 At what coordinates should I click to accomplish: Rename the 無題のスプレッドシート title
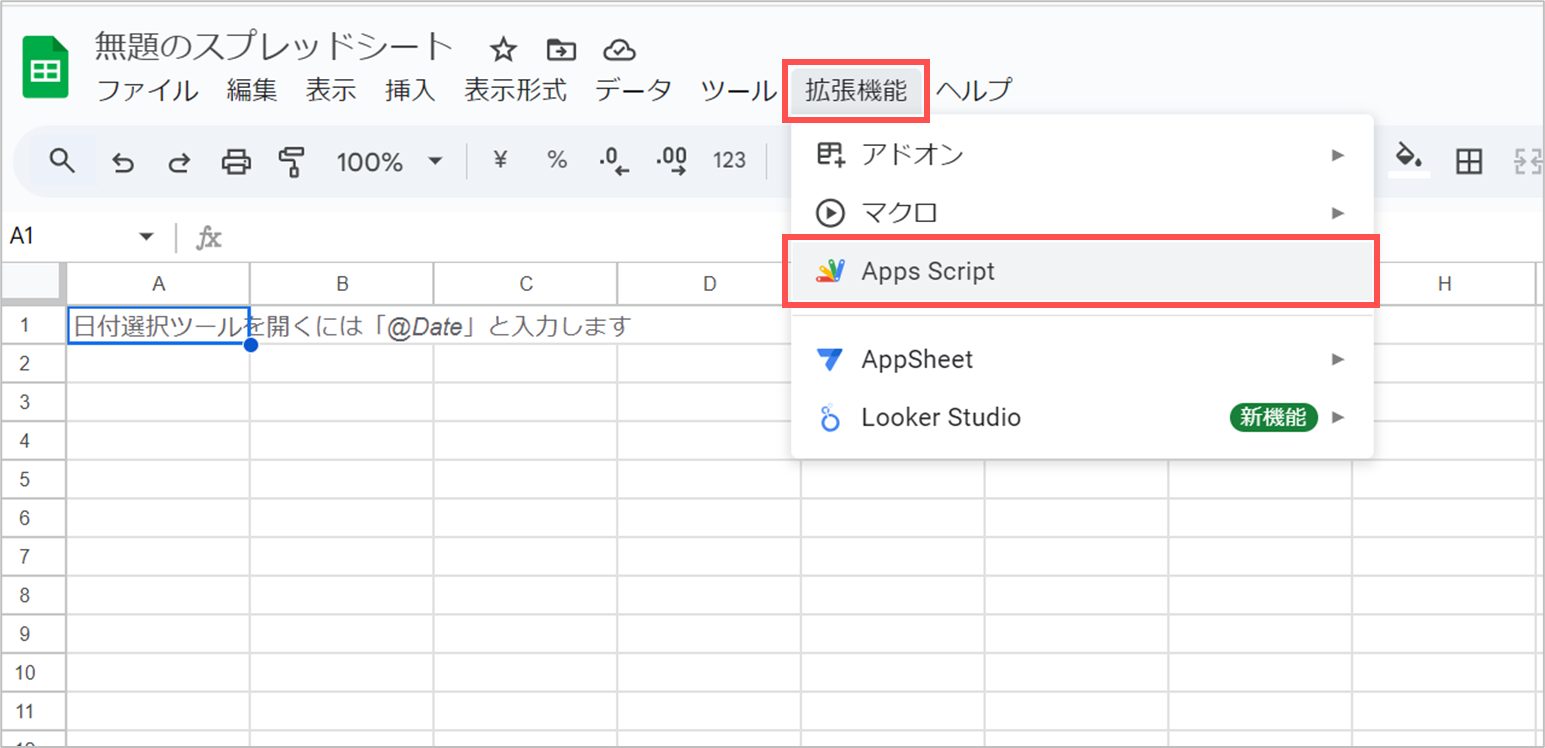click(x=274, y=47)
